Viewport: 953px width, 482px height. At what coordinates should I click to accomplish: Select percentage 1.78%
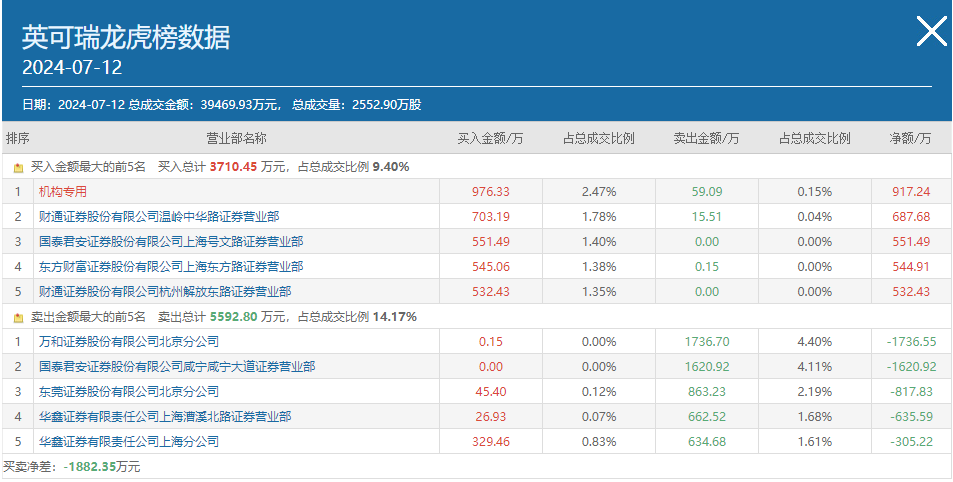point(599,216)
